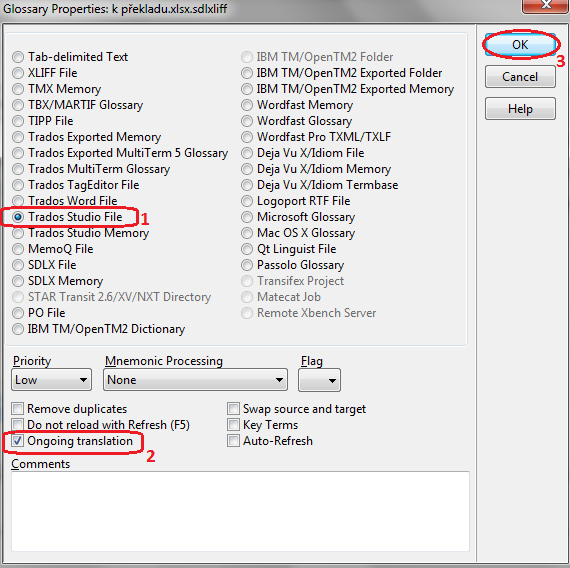Expand the Mnemonic Processing dropdown
Viewport: 570px width, 568px height.
[x=196, y=380]
